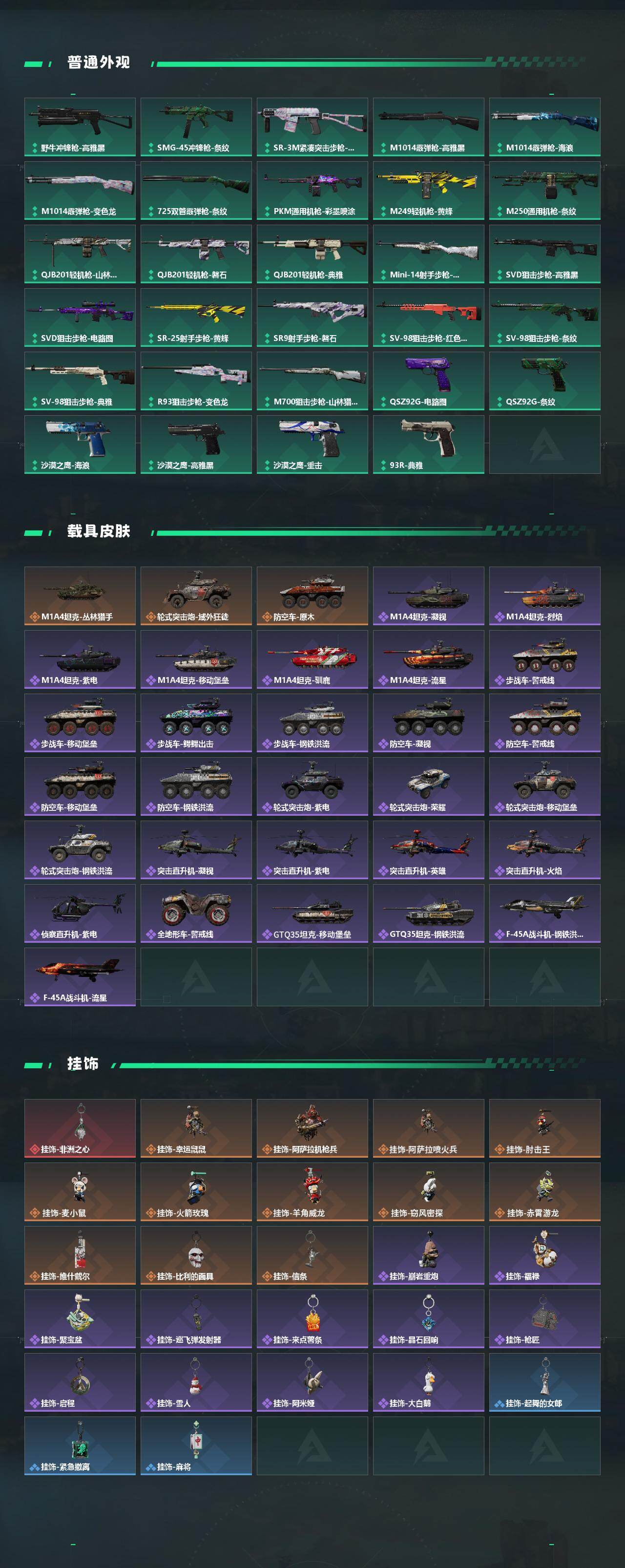Click the M1A4坦克-驯鹿 red tank skin
625x1568 pixels.
[x=312, y=659]
